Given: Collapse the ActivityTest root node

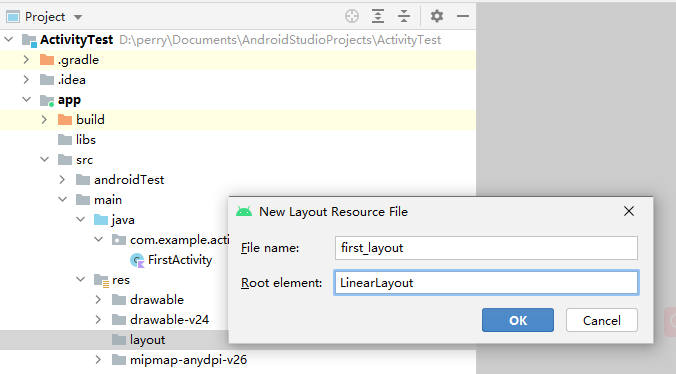Looking at the screenshot, I should 9,40.
